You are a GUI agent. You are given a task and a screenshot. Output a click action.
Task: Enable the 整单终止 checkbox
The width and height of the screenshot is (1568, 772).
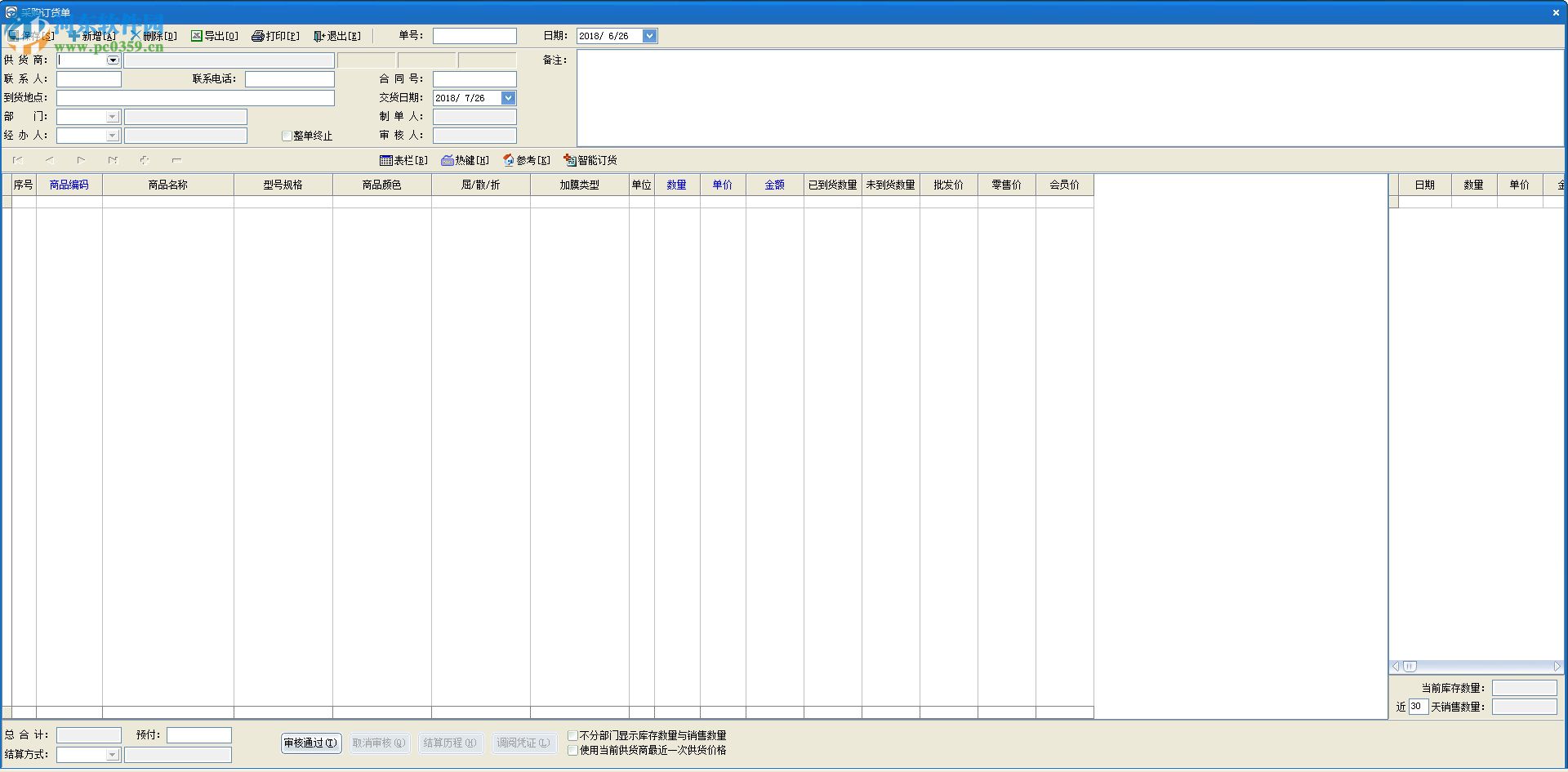pos(287,136)
